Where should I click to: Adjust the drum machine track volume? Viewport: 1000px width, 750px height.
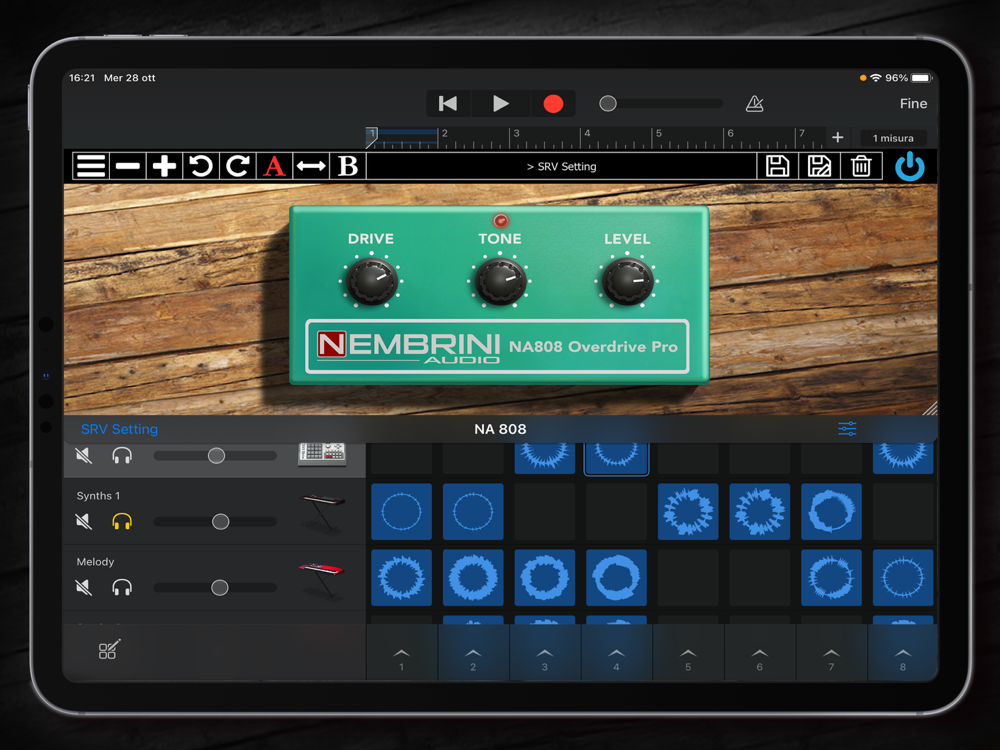point(216,455)
